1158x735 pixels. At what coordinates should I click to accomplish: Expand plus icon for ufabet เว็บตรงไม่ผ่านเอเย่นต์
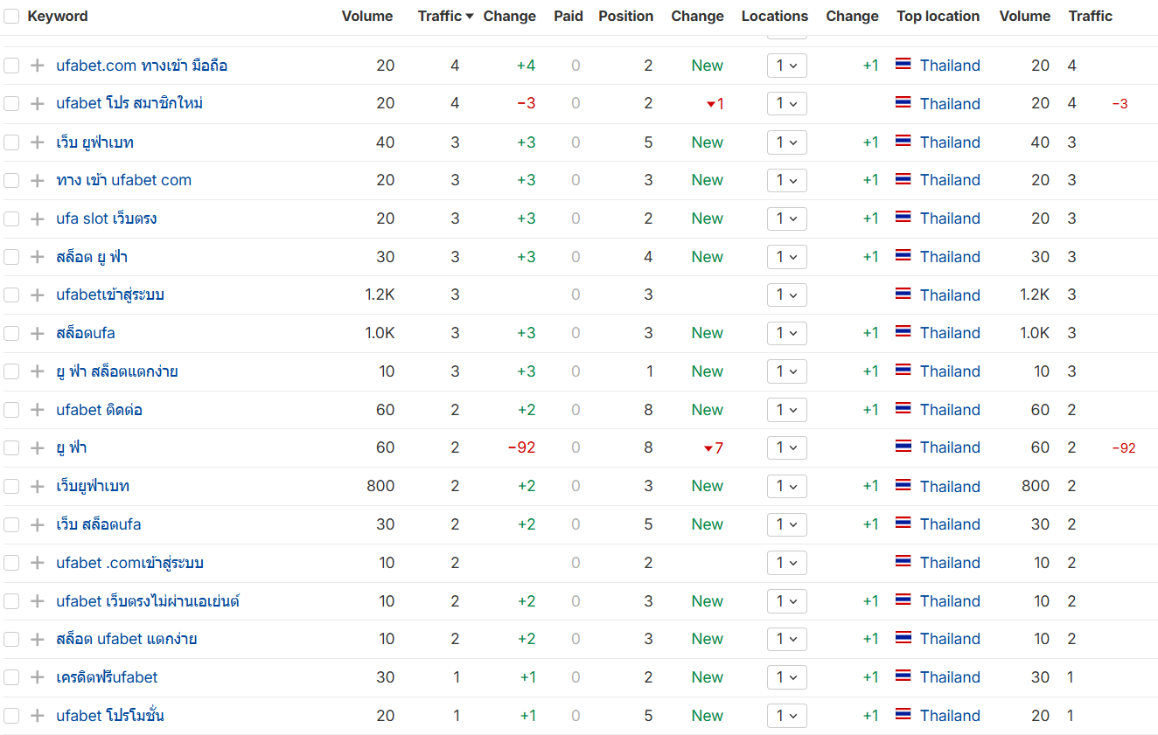click(x=37, y=601)
